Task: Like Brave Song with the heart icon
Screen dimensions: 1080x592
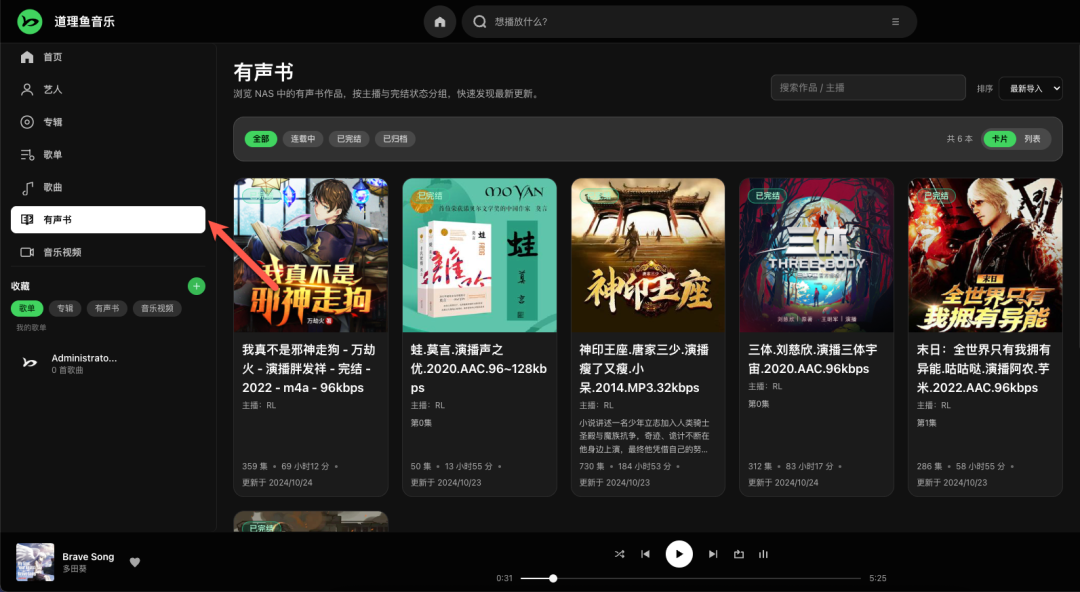Action: (x=135, y=562)
